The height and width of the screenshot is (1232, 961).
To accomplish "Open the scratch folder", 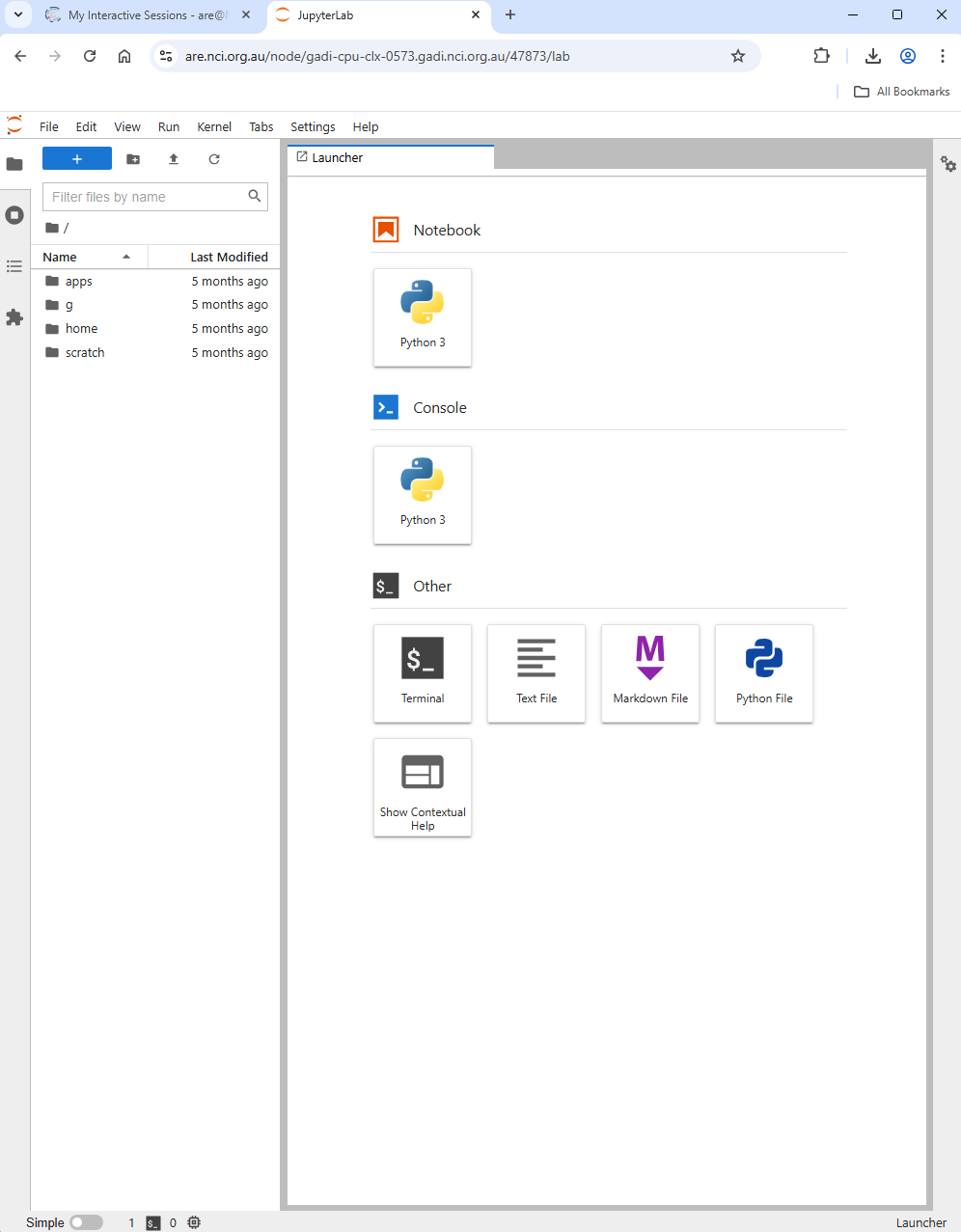I will [x=85, y=353].
